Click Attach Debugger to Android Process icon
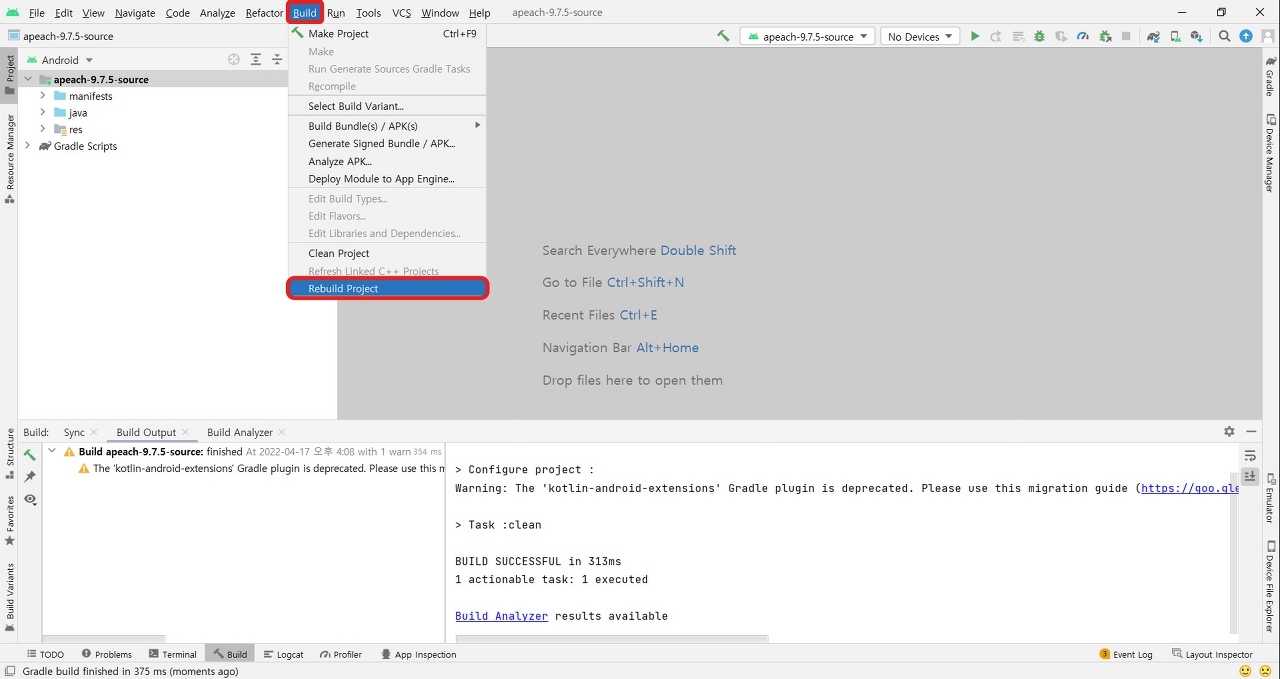This screenshot has width=1280, height=679. point(1105,36)
